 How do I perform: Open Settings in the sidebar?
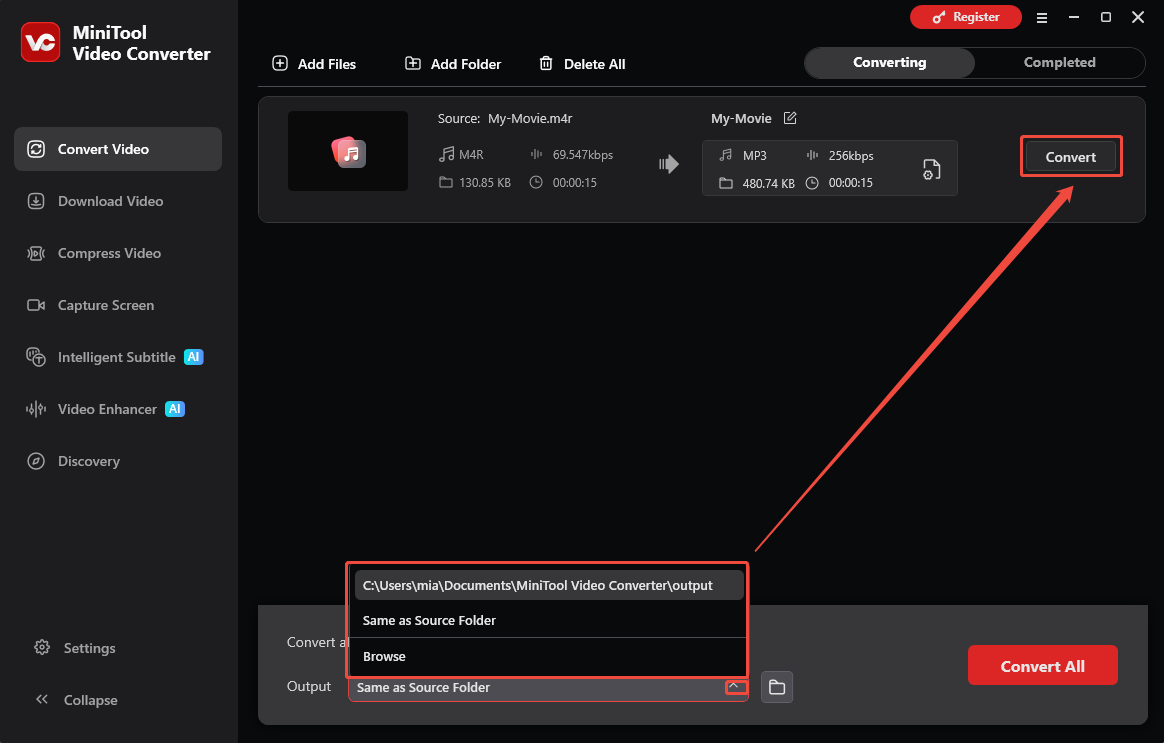(75, 648)
